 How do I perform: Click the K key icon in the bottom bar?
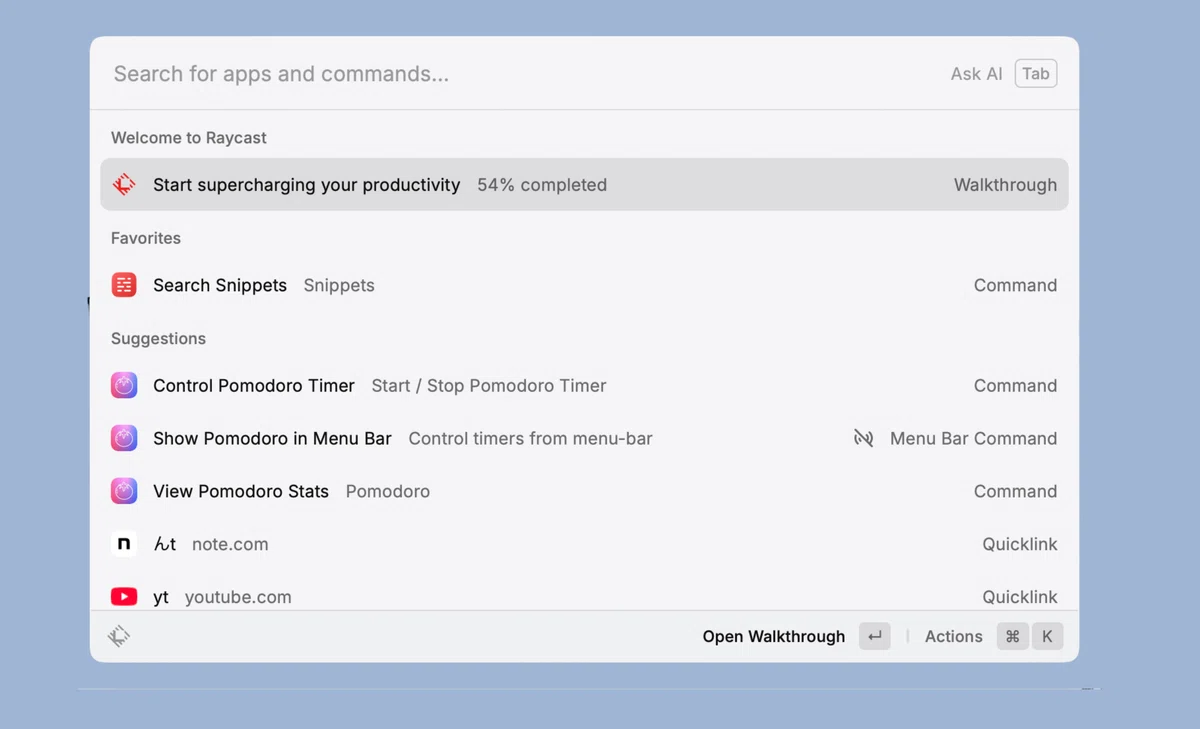(x=1048, y=636)
